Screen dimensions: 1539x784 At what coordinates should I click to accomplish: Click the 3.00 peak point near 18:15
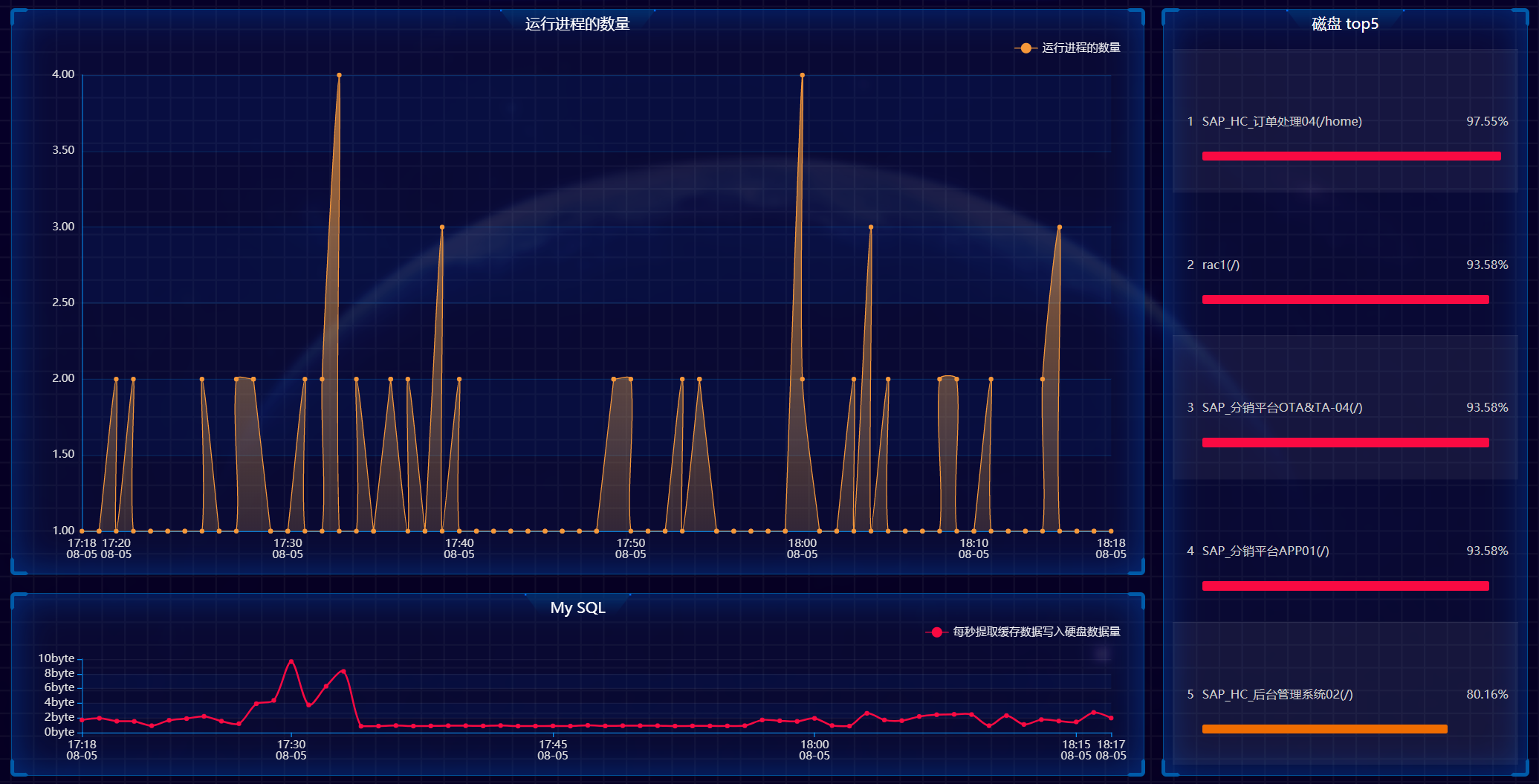(1059, 227)
